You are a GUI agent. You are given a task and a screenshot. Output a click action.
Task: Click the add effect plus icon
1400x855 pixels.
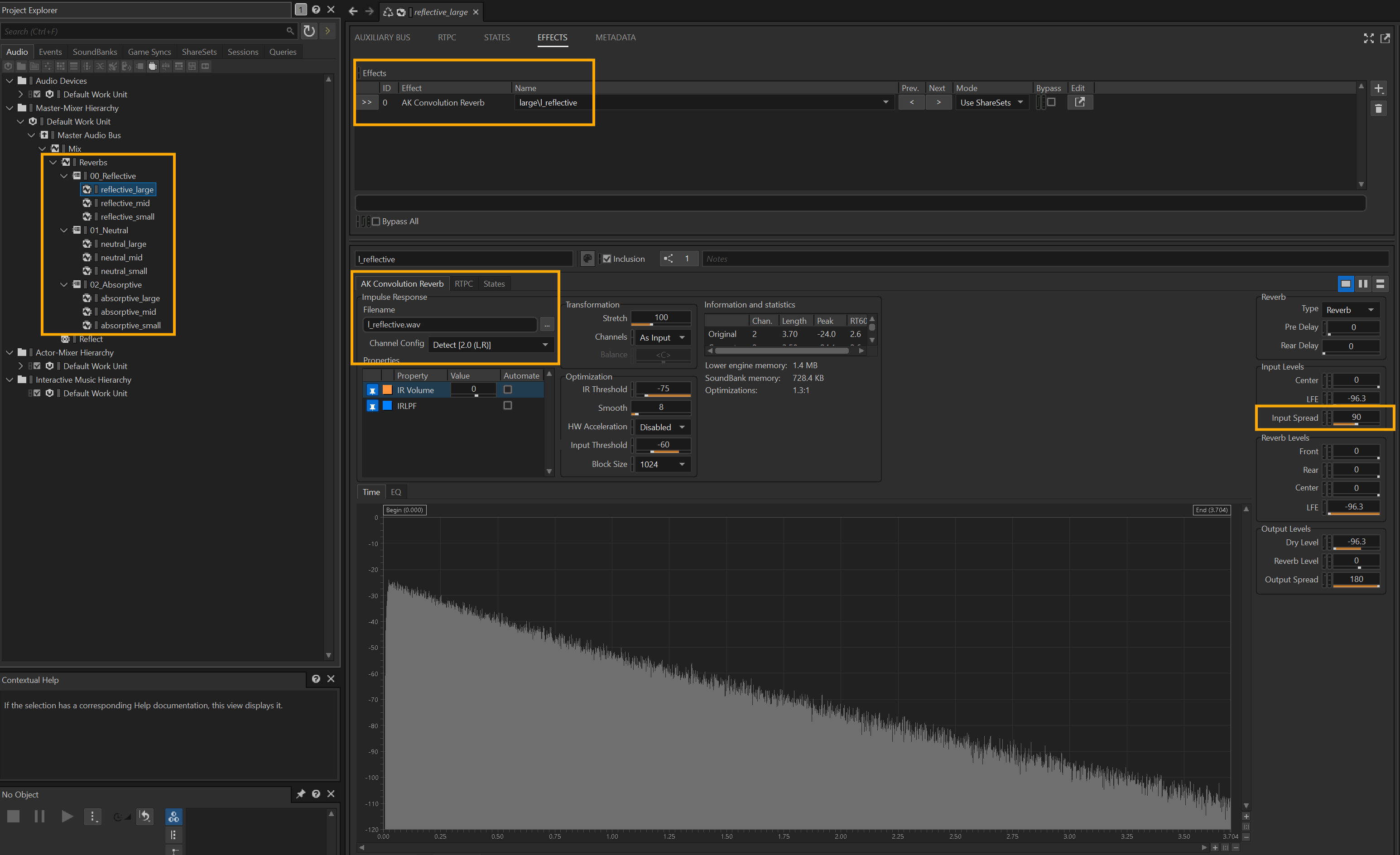coord(1378,88)
